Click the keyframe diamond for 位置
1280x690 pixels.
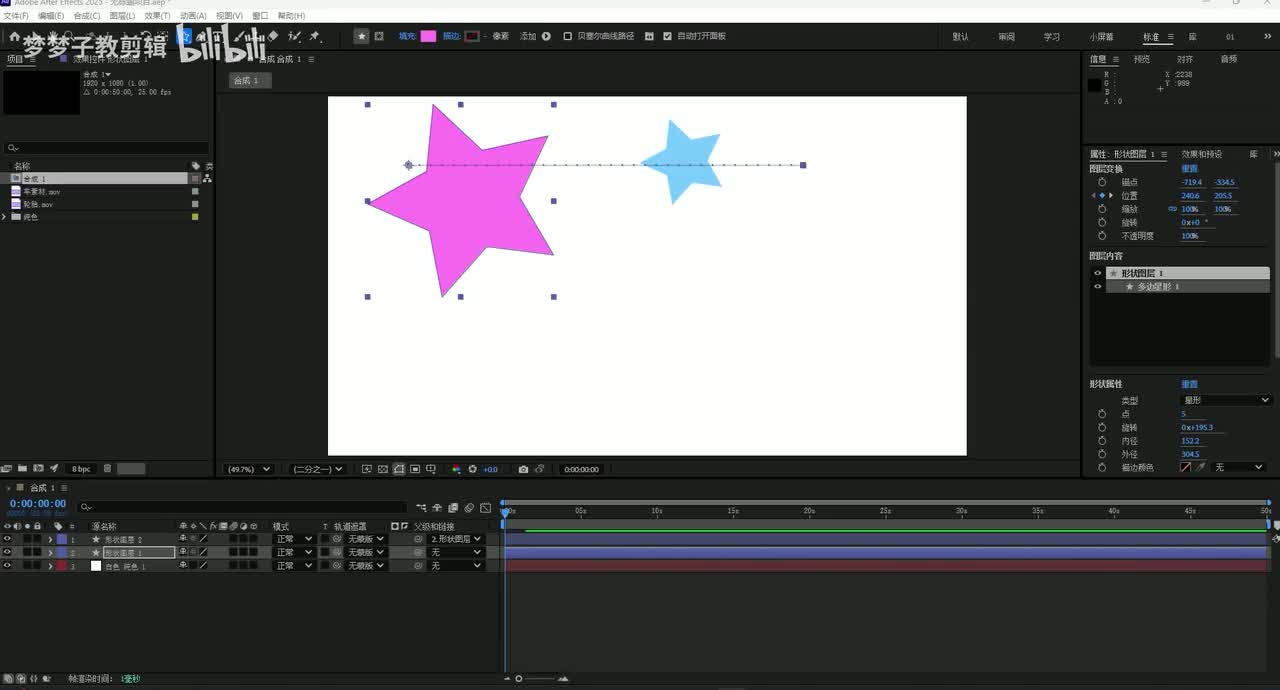[1102, 195]
